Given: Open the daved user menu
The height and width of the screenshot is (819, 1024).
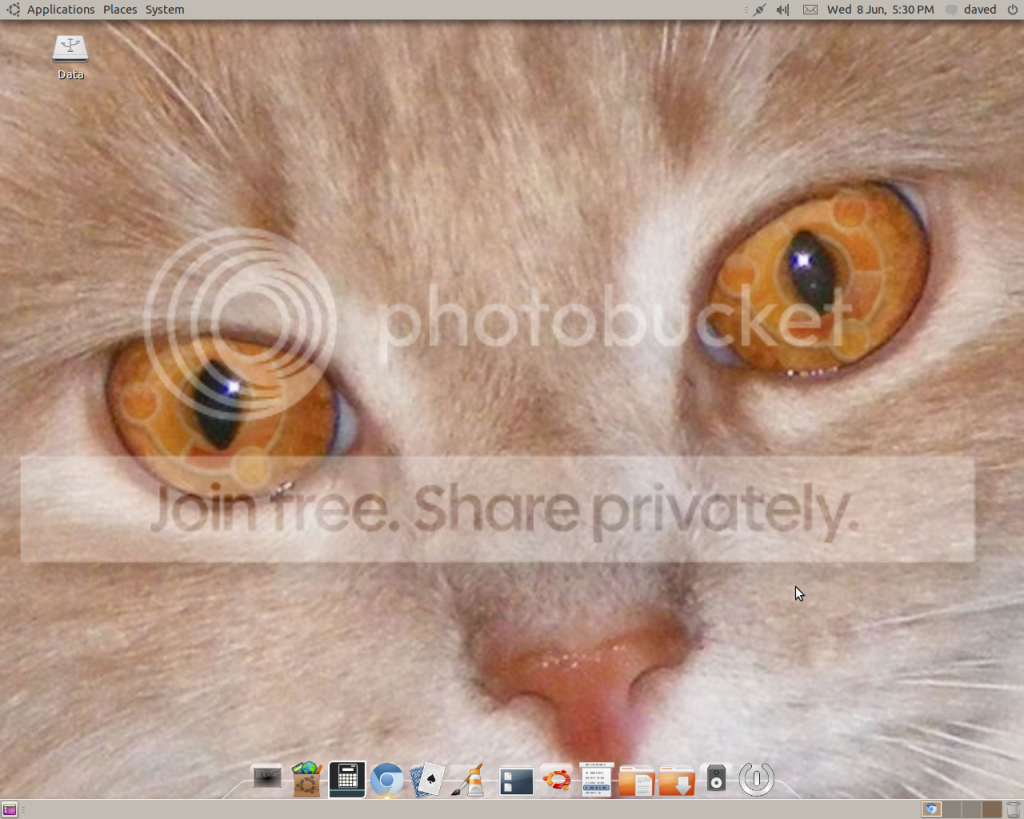Looking at the screenshot, I should (980, 10).
